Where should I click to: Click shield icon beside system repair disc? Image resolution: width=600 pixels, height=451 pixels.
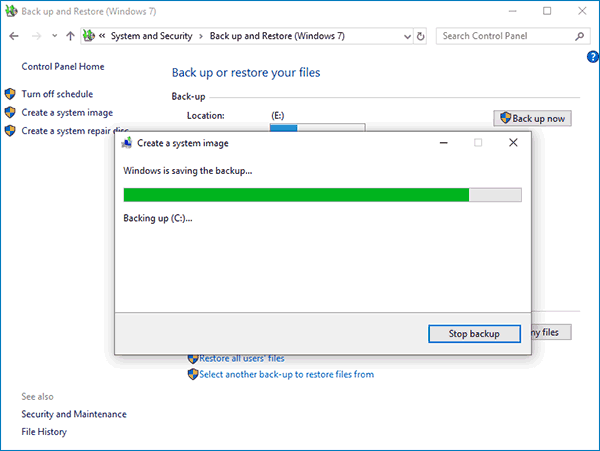point(10,131)
